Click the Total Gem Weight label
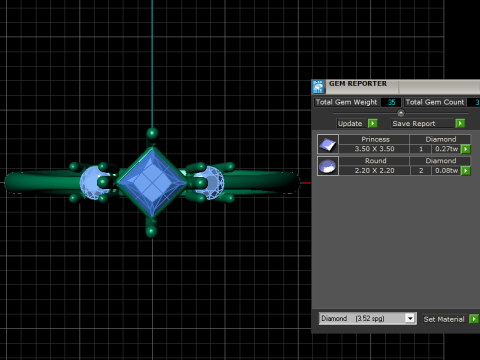Image resolution: width=480 pixels, height=360 pixels. pyautogui.click(x=346, y=102)
